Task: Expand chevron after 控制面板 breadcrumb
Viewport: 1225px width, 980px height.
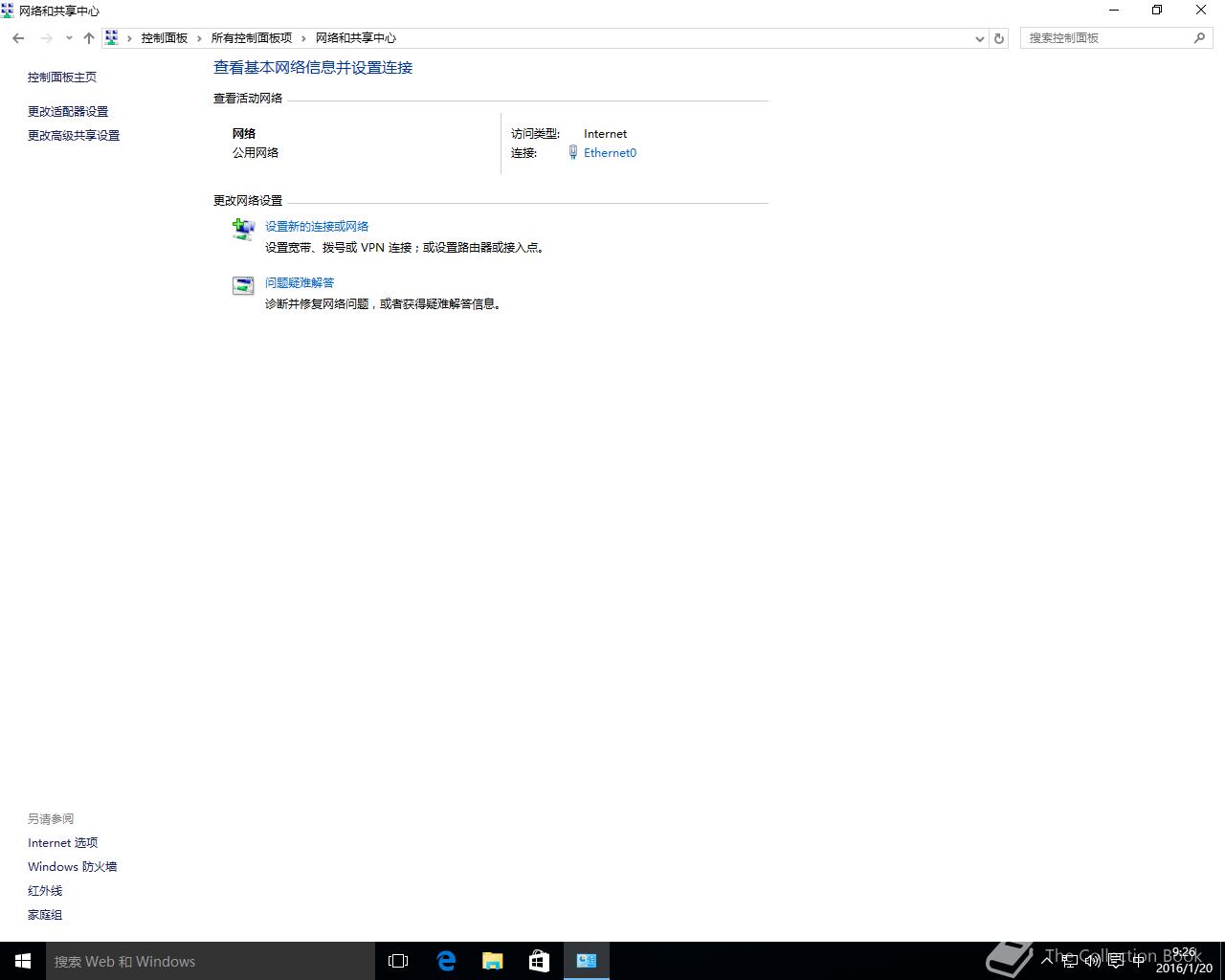Action: pos(200,38)
